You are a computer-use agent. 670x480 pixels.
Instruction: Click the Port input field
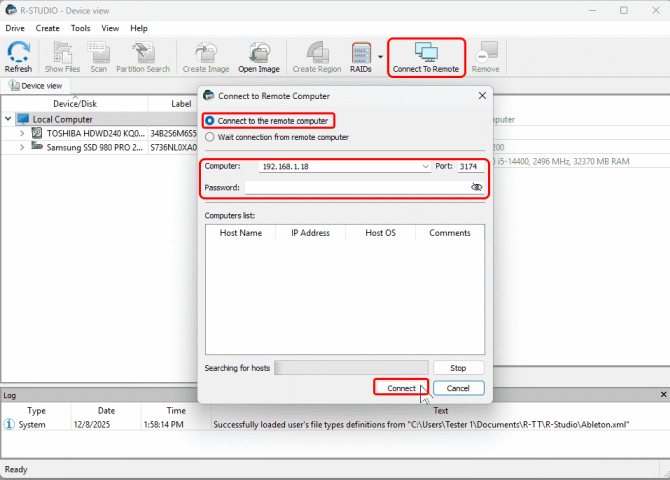click(471, 167)
